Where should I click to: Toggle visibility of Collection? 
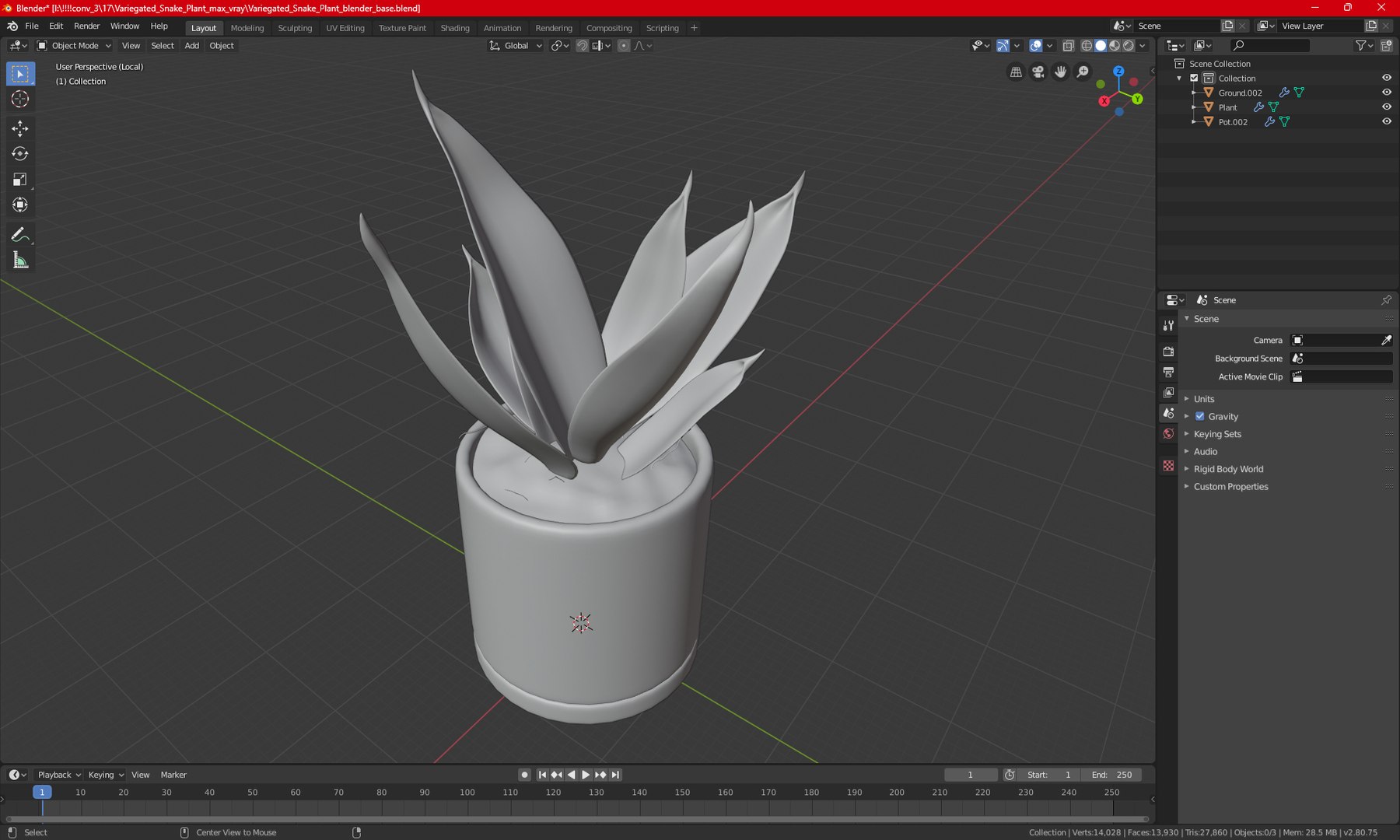click(x=1386, y=78)
